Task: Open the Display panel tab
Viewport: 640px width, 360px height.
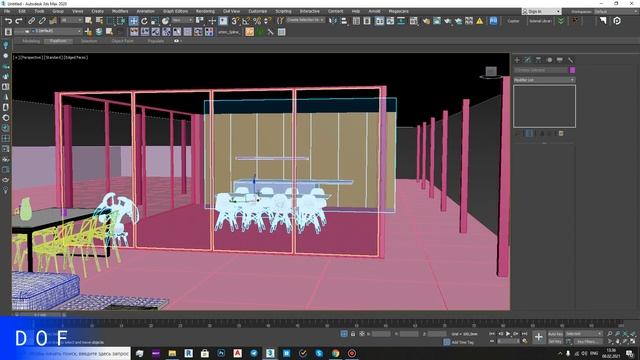Action: pos(560,60)
